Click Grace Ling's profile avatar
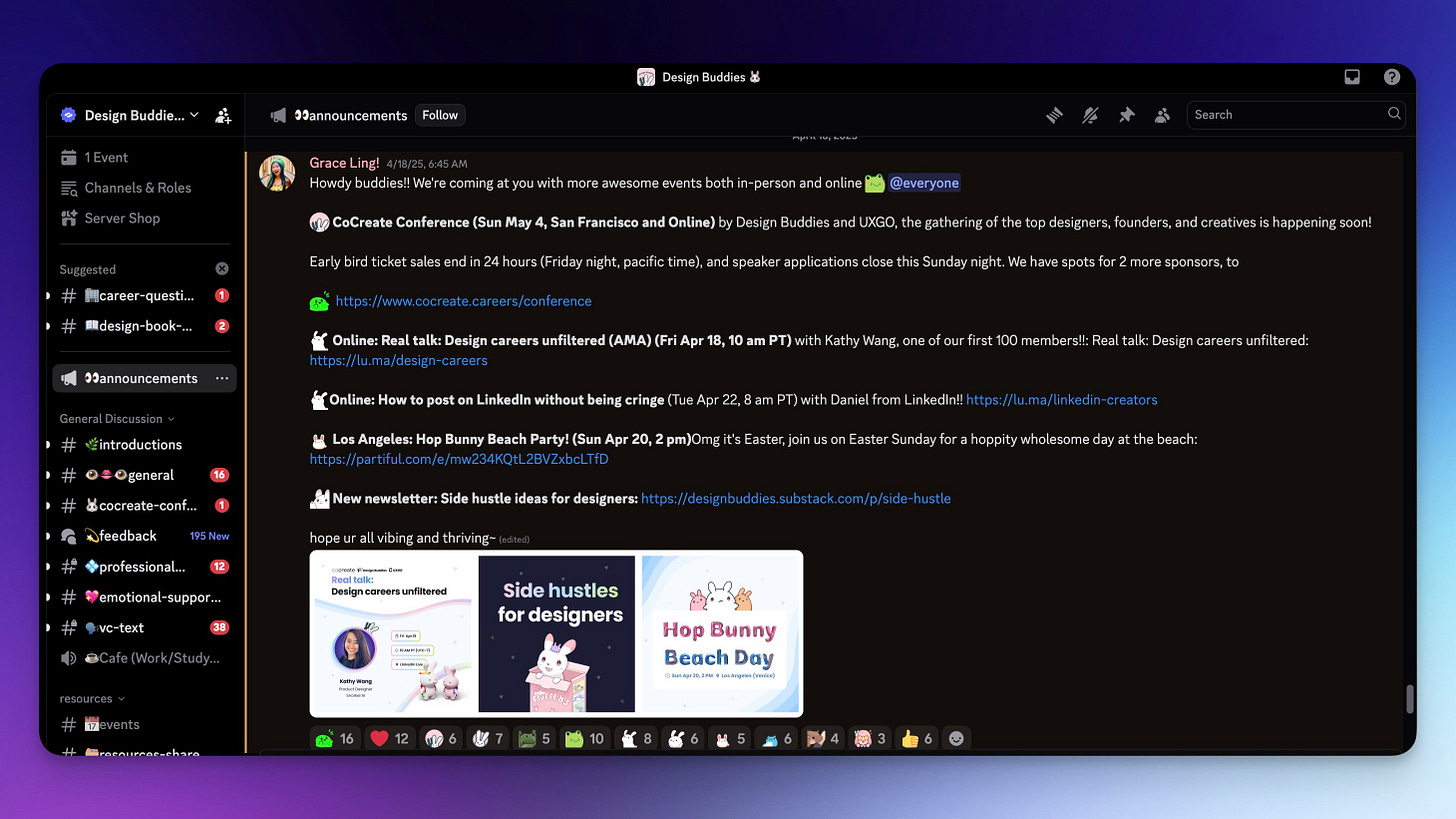The height and width of the screenshot is (819, 1456). click(x=277, y=173)
